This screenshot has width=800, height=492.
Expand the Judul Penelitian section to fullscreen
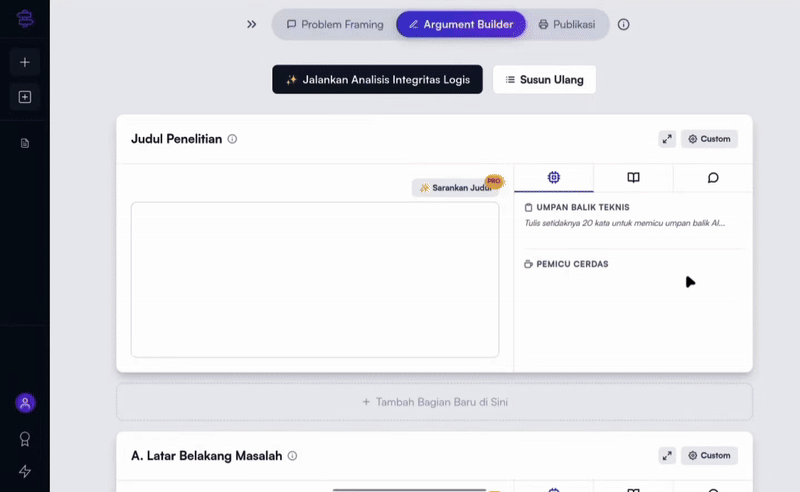tap(667, 139)
